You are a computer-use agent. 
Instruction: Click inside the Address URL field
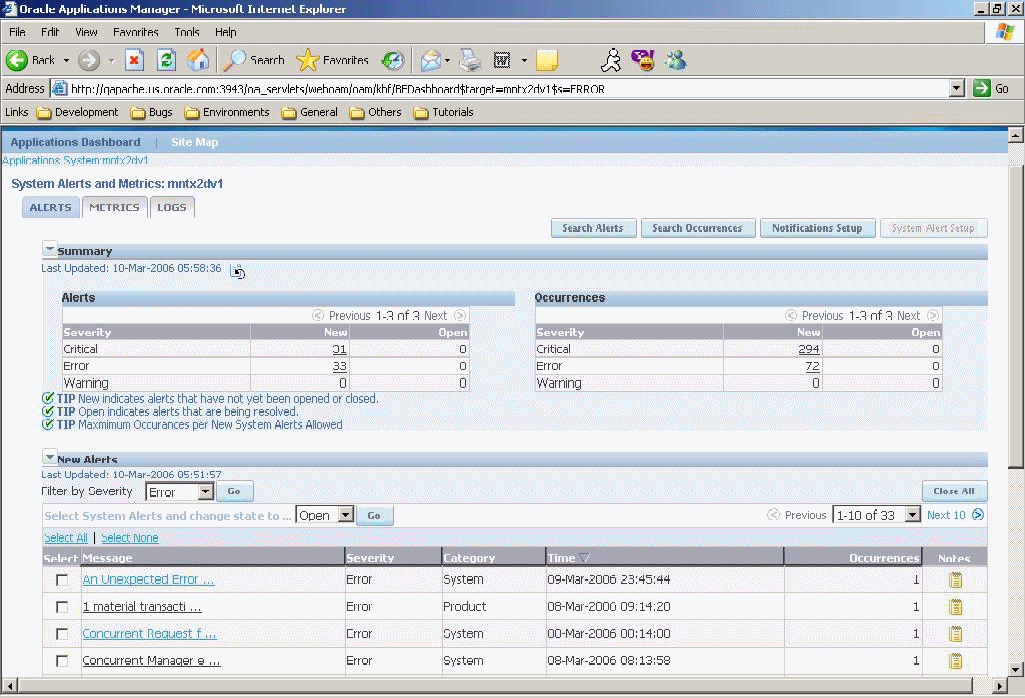[x=500, y=88]
